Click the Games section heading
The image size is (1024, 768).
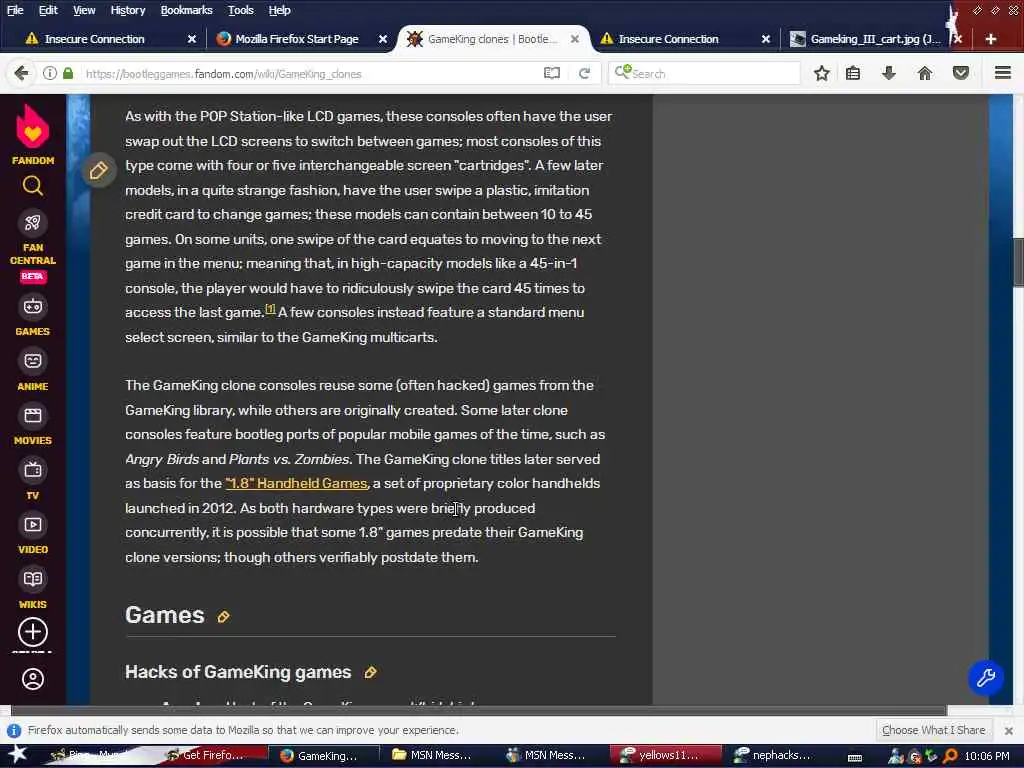coord(165,615)
